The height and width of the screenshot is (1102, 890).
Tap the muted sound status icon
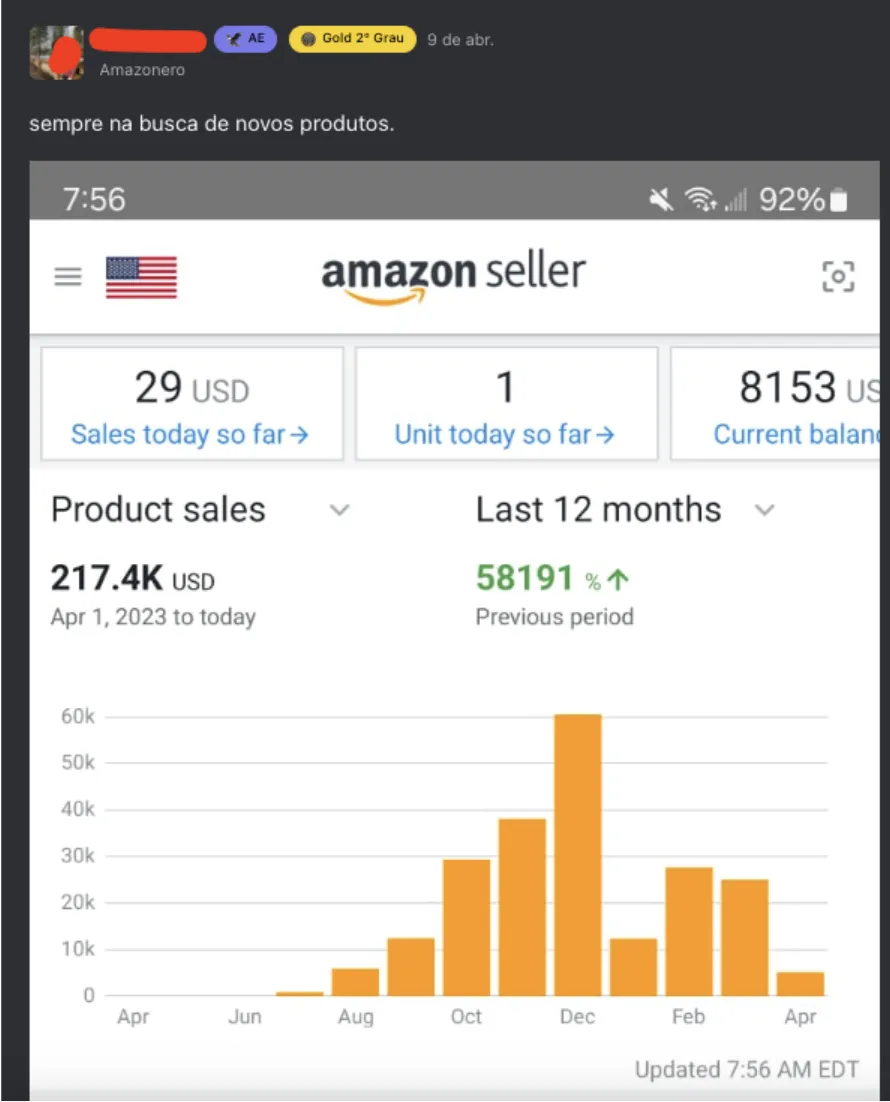click(661, 200)
